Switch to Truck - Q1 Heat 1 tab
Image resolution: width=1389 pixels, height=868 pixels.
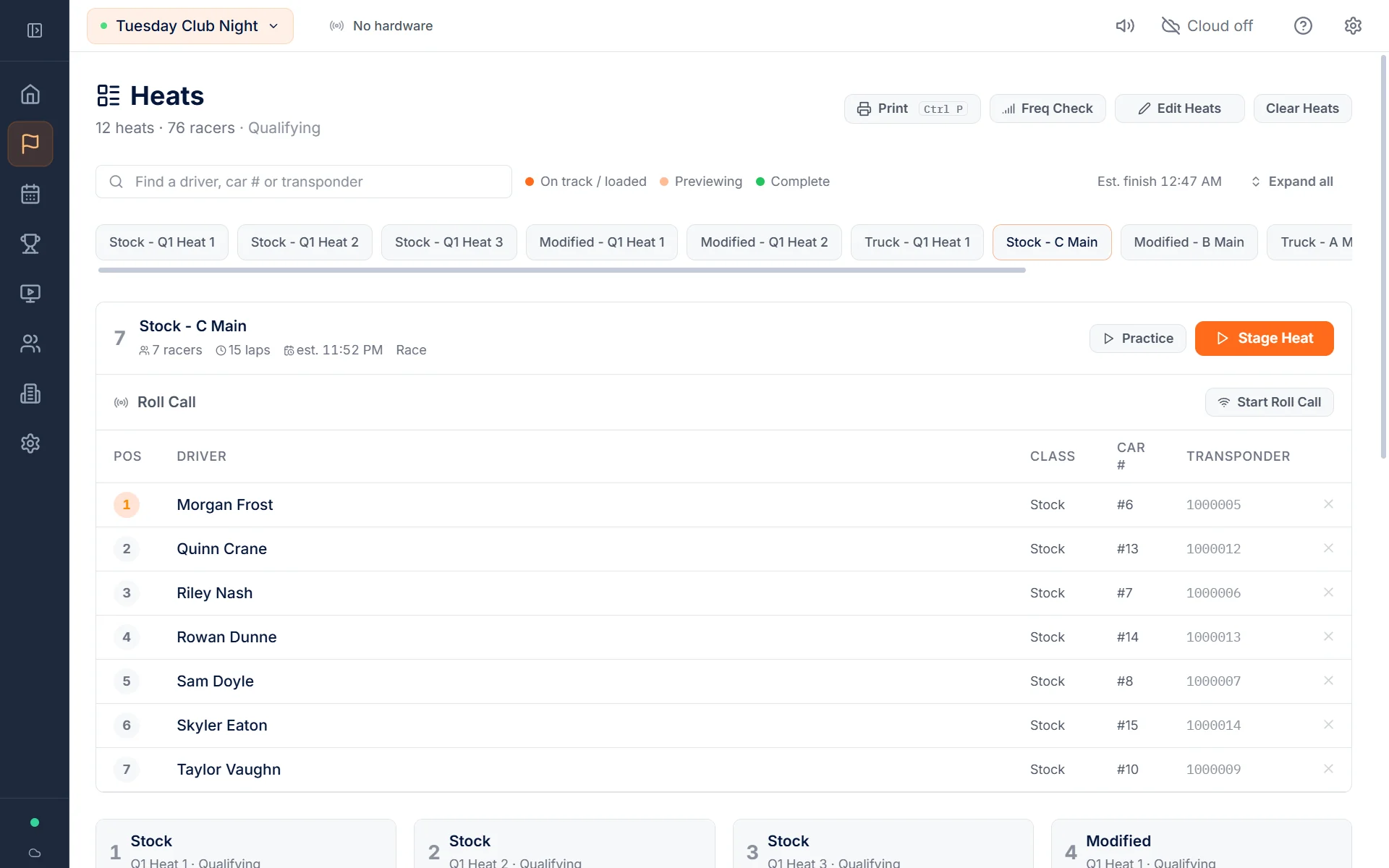[x=917, y=242]
